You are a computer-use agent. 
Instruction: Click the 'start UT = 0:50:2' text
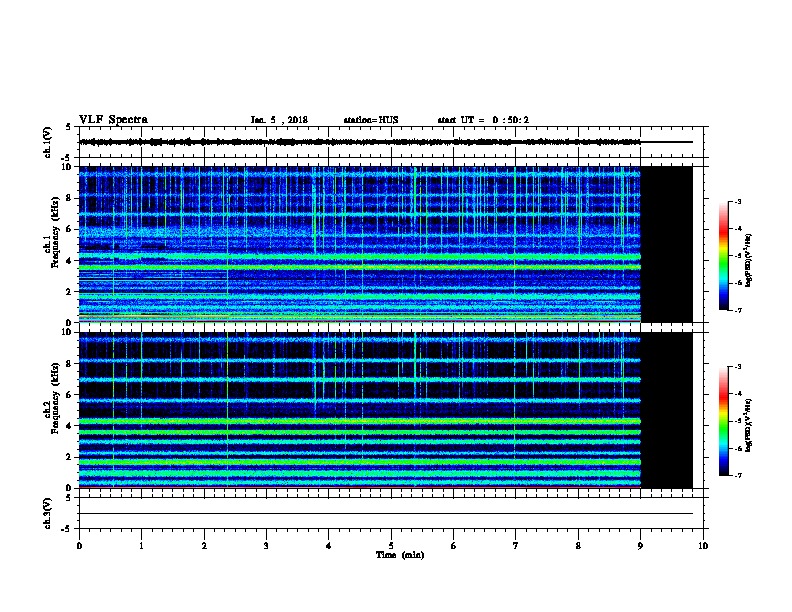pyautogui.click(x=483, y=120)
